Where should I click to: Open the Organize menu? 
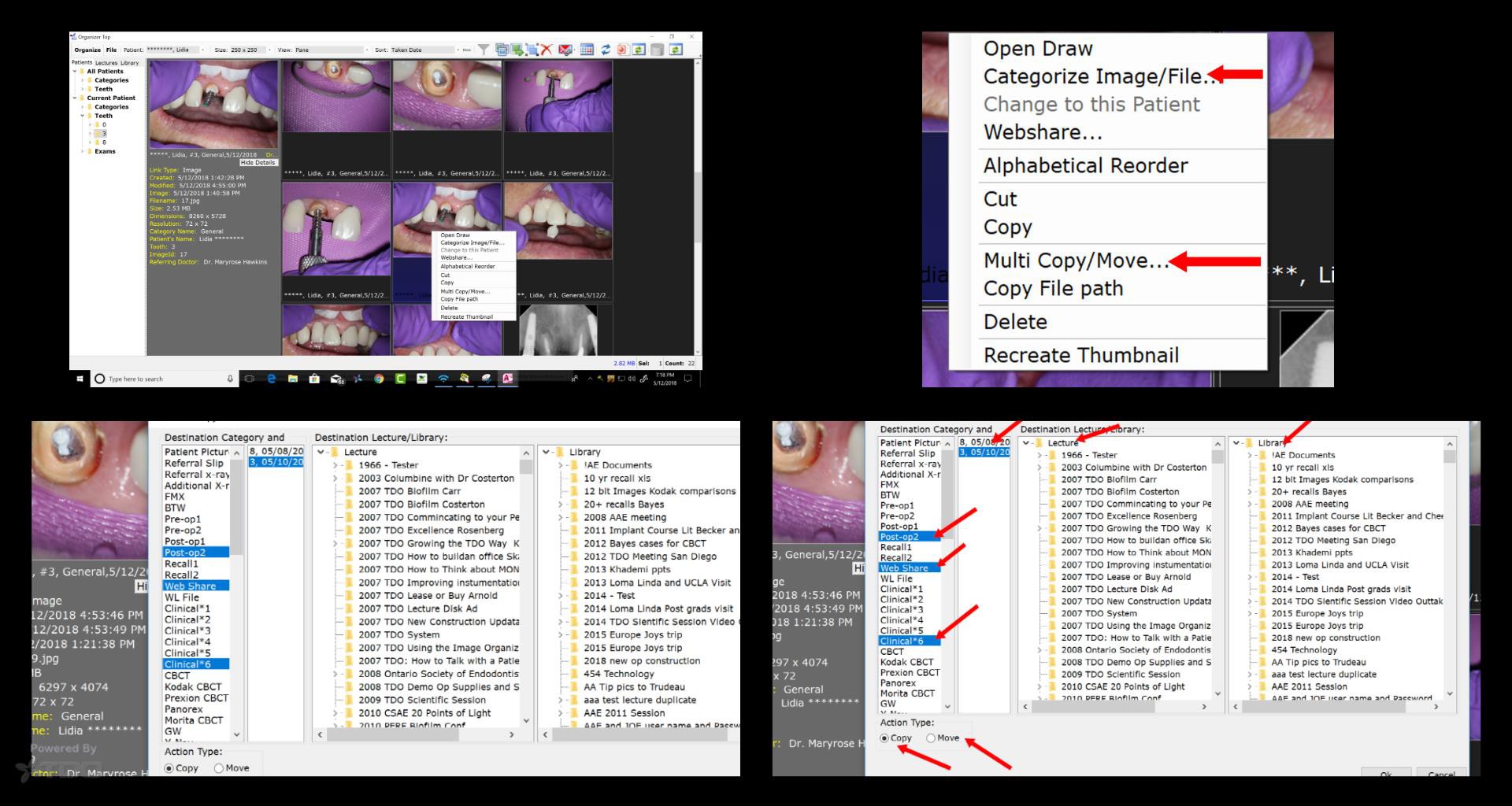coord(87,50)
